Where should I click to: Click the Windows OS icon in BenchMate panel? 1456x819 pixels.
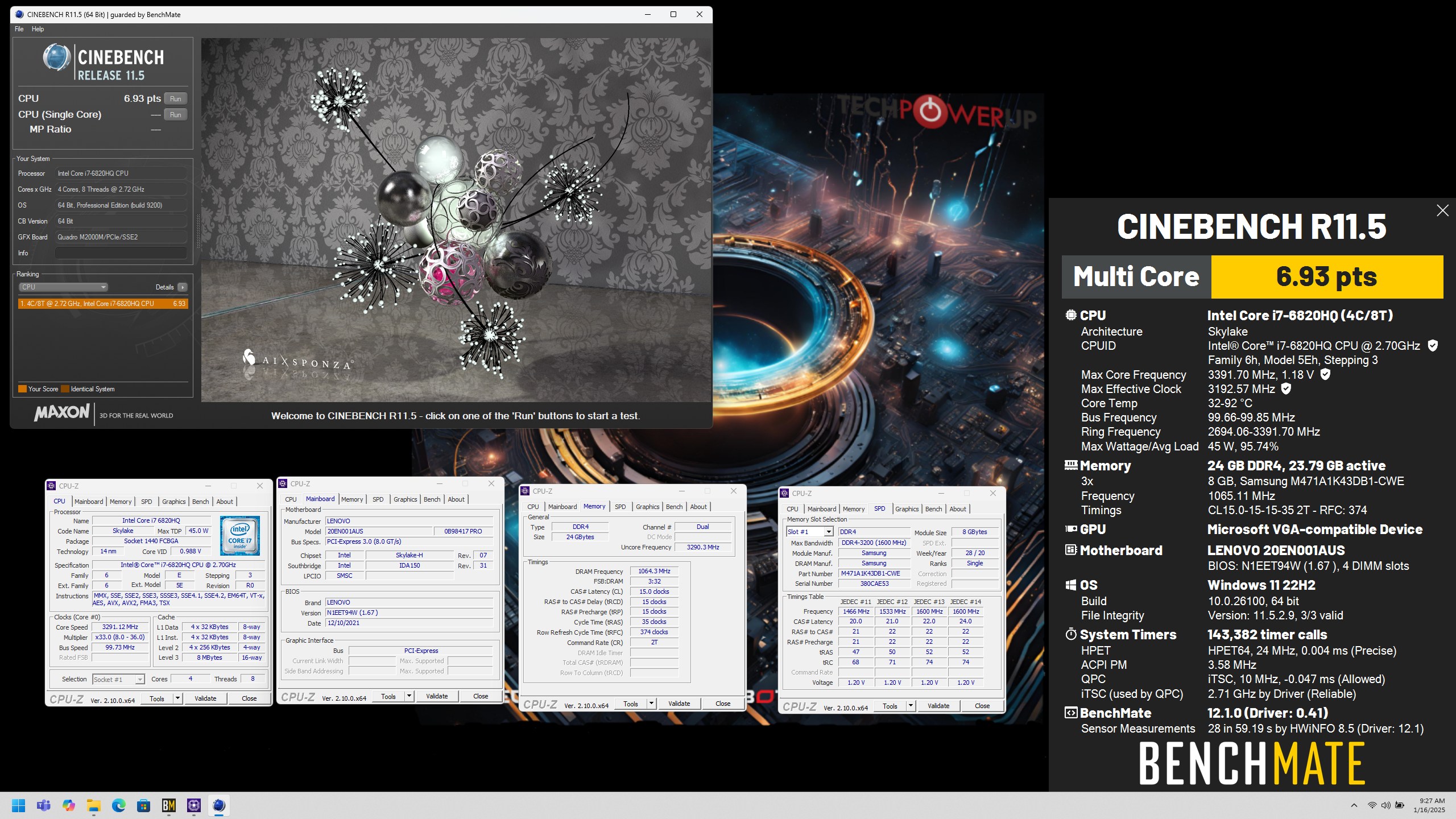(1071, 585)
